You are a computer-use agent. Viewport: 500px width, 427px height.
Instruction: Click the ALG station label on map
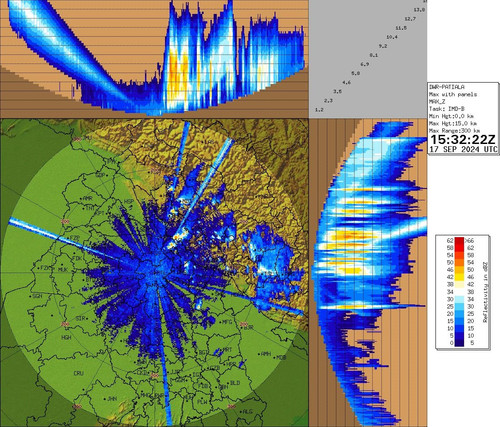coord(247,412)
